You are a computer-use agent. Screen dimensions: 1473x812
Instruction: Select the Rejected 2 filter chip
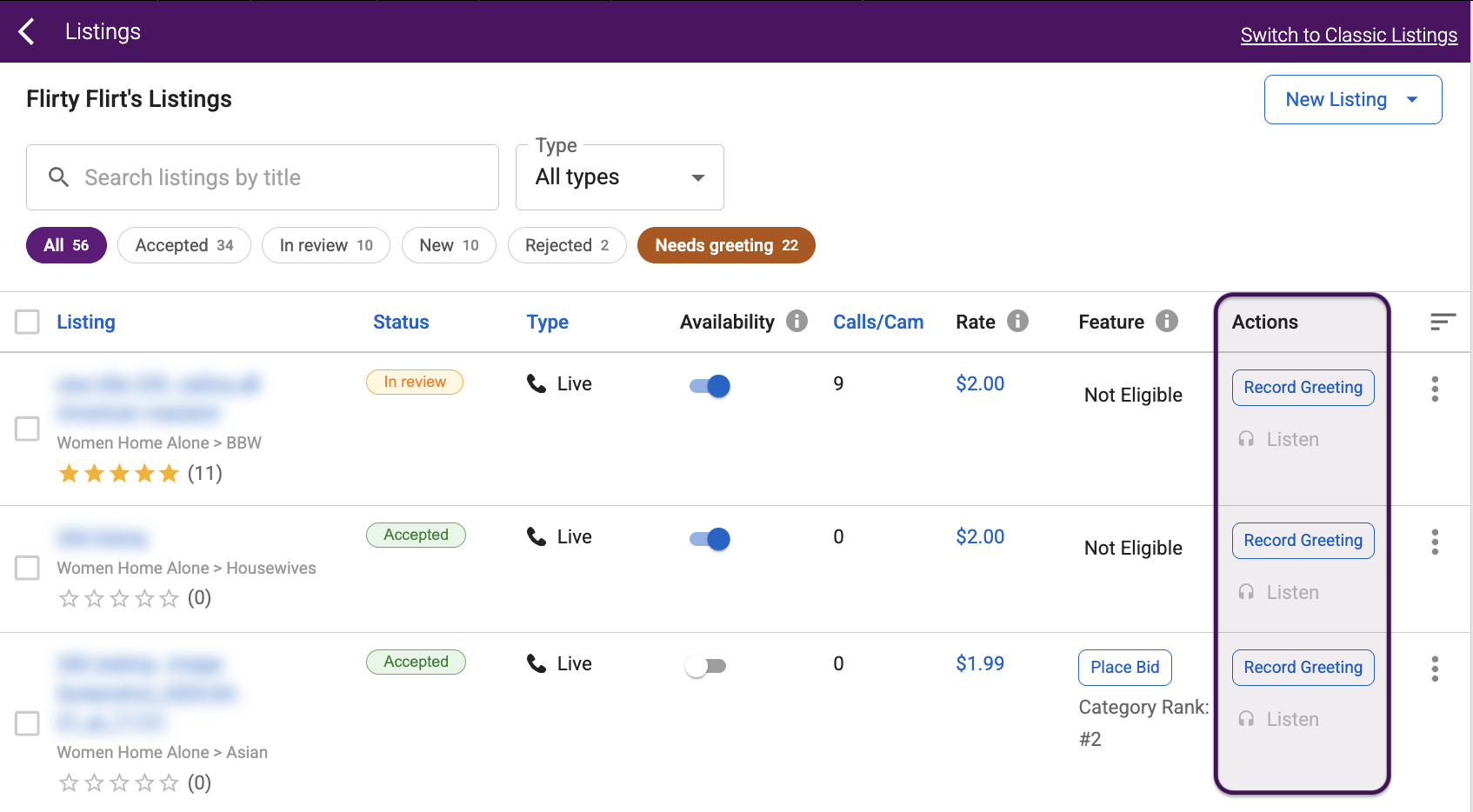(567, 245)
